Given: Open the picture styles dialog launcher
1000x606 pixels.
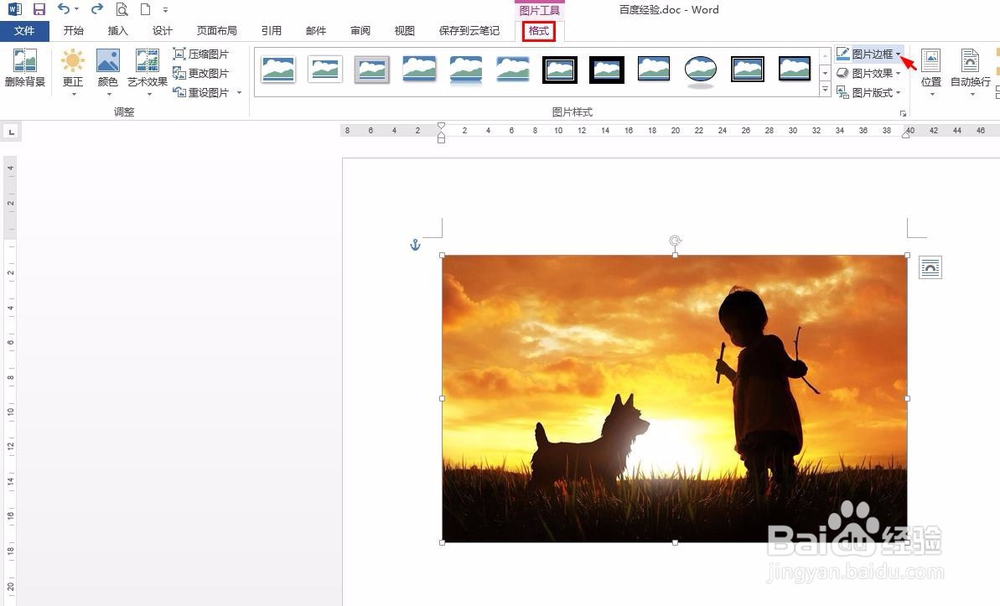Looking at the screenshot, I should (x=902, y=114).
